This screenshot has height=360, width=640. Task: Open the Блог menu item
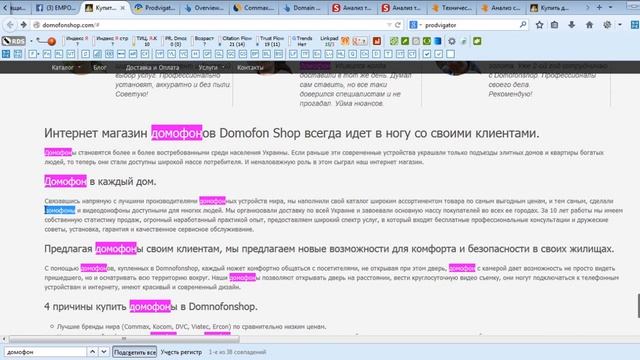pyautogui.click(x=100, y=67)
